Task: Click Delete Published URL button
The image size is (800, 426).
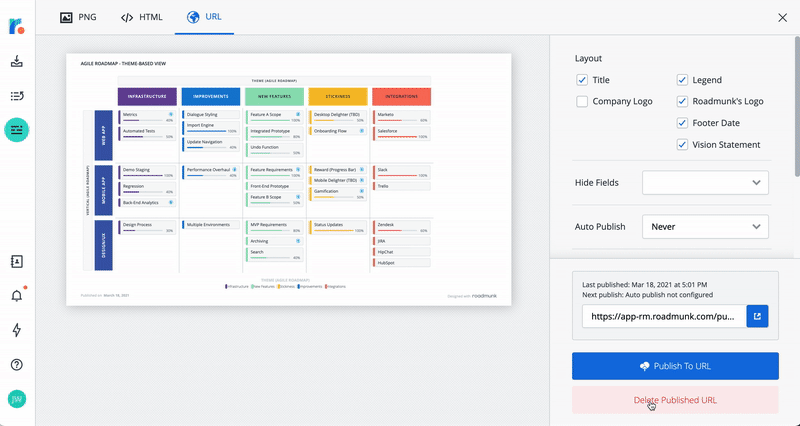Action: (x=675, y=400)
